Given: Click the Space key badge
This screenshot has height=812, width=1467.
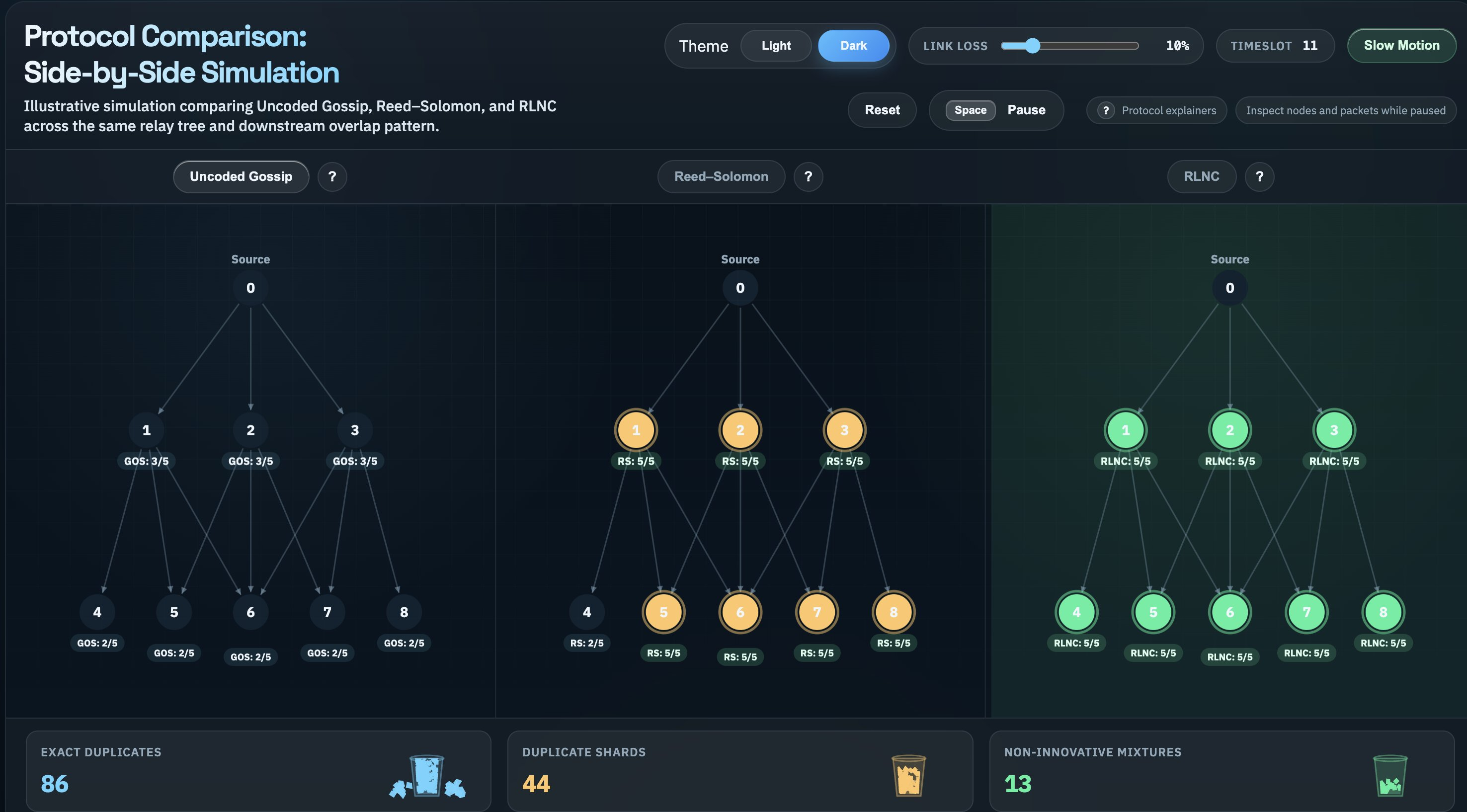Looking at the screenshot, I should point(971,110).
